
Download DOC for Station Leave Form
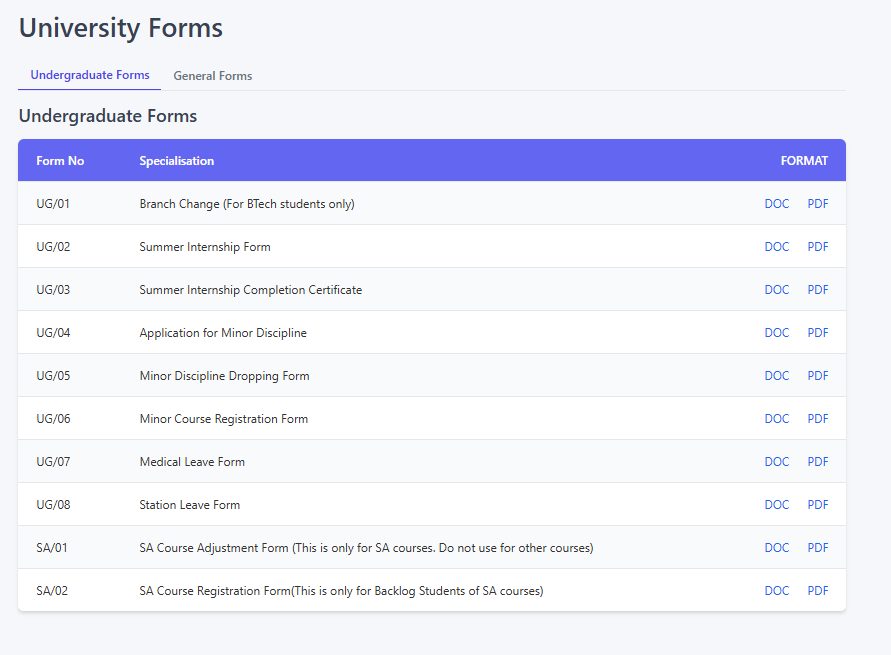(x=777, y=505)
